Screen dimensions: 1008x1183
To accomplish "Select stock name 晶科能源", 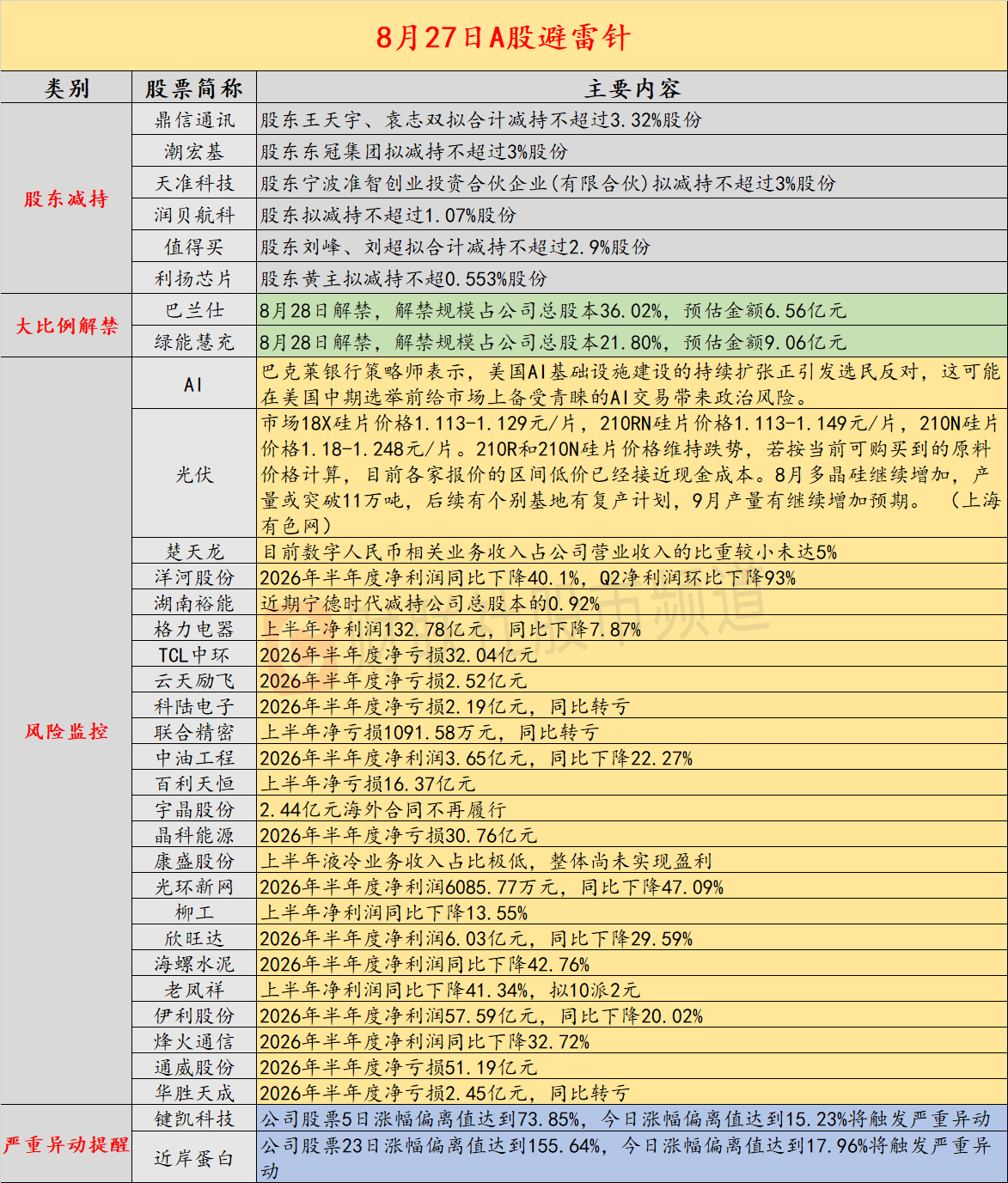I will click(194, 835).
